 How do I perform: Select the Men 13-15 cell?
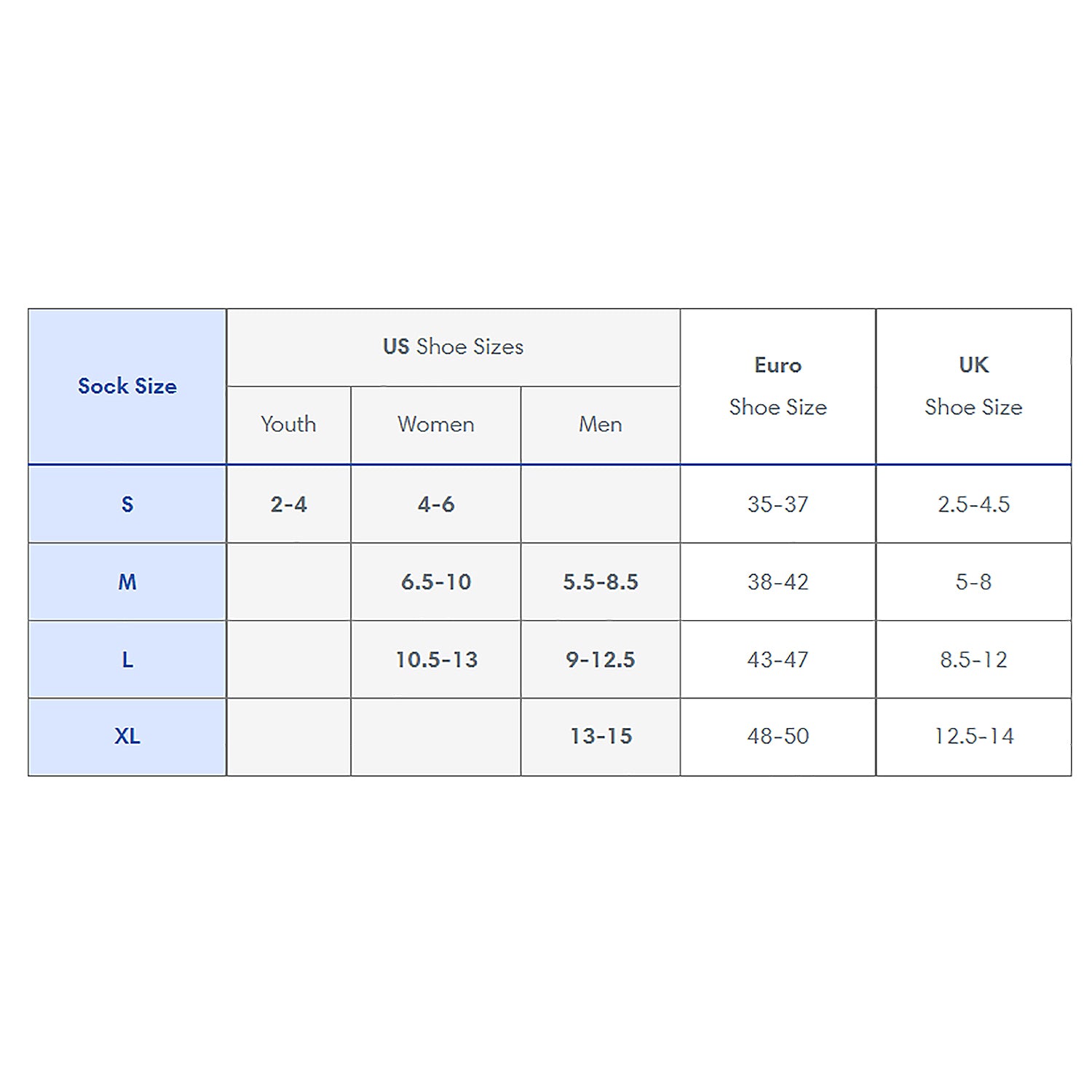601,737
